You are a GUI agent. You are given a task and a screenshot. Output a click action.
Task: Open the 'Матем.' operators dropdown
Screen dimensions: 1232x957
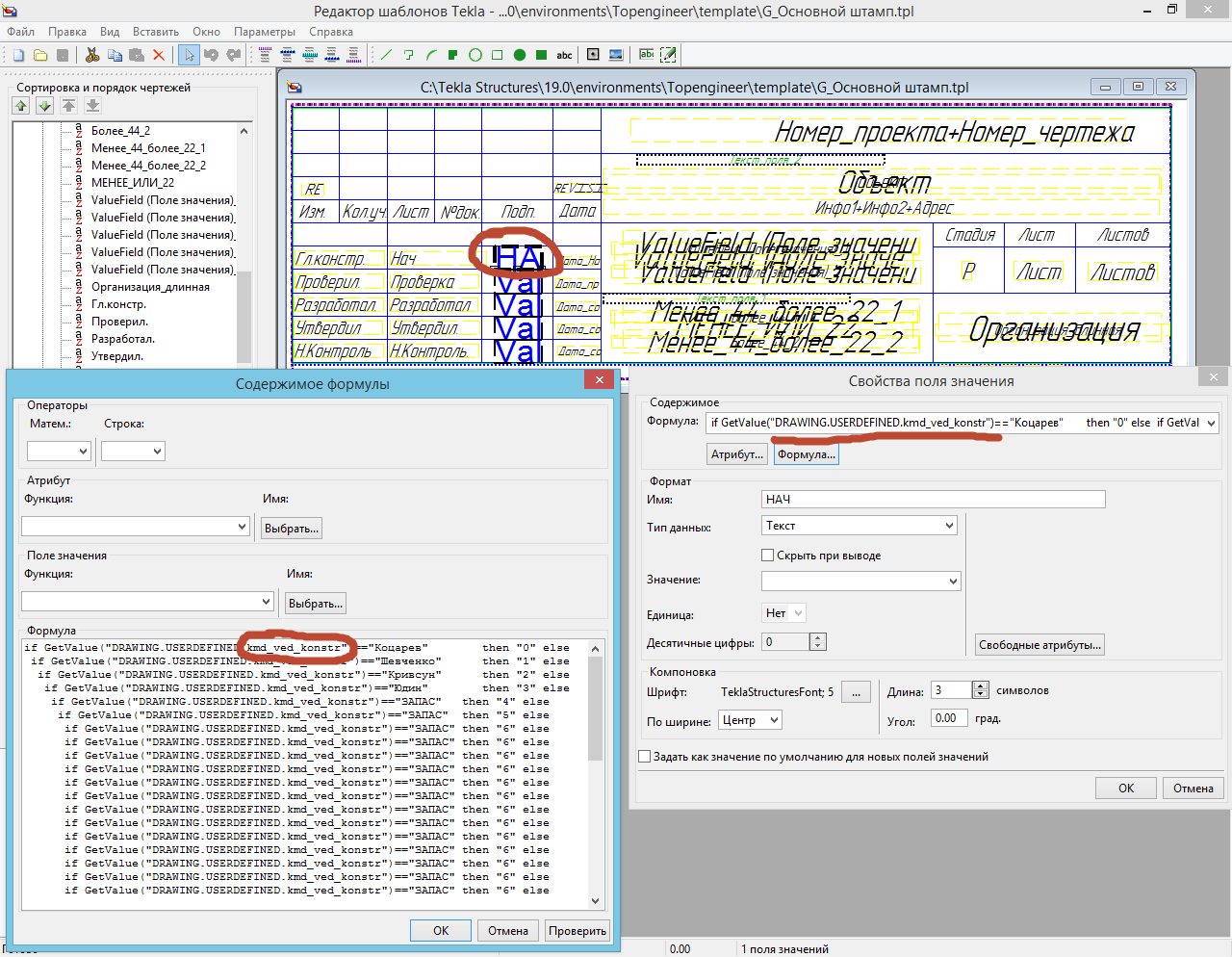(x=59, y=451)
